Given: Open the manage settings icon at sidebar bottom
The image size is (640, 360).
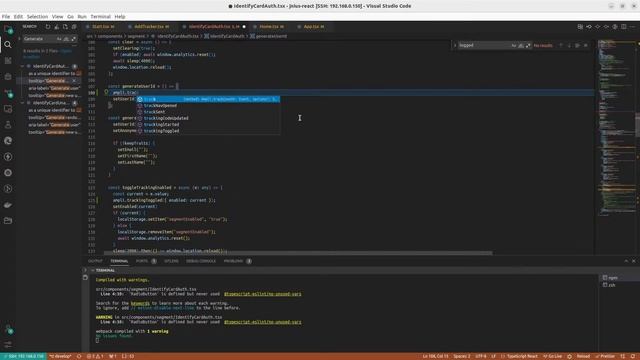Looking at the screenshot, I should (x=8, y=344).
